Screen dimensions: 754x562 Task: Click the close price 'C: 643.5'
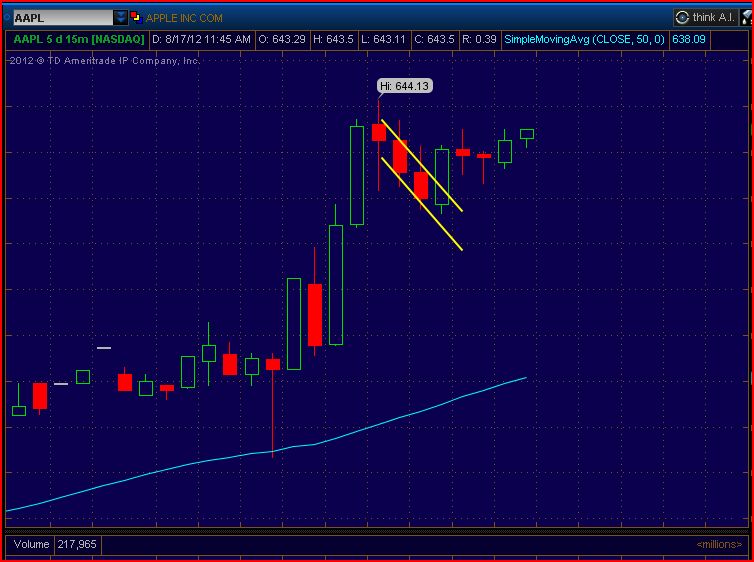tap(434, 39)
